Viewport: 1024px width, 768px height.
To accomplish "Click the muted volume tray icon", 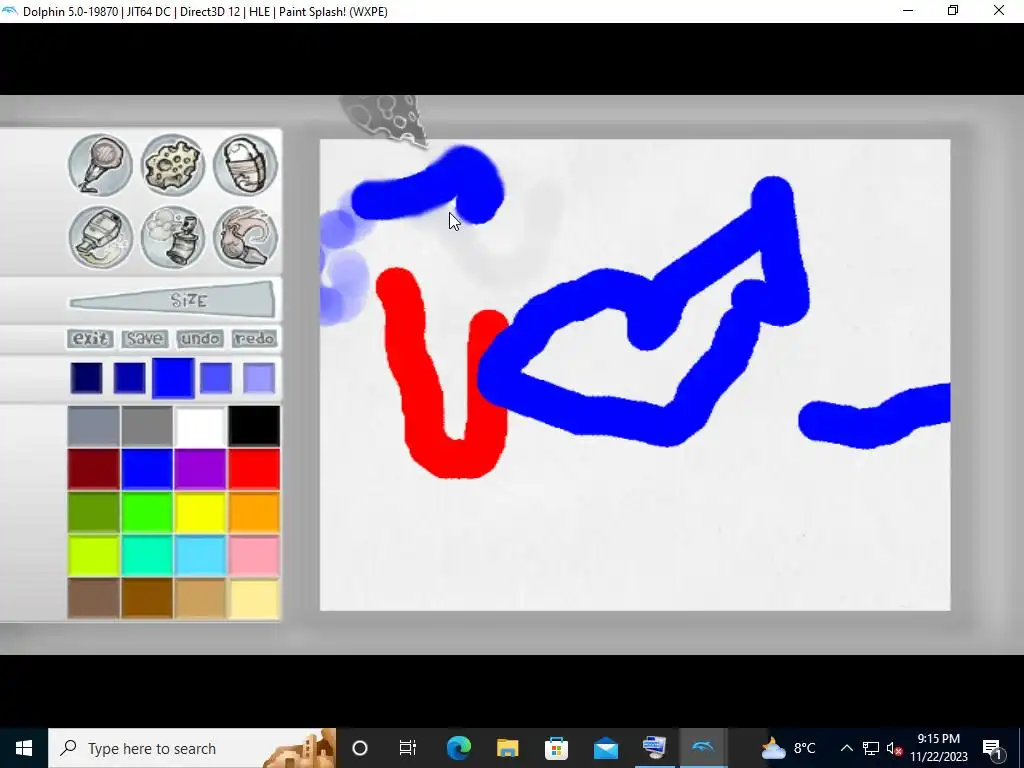I will [895, 748].
